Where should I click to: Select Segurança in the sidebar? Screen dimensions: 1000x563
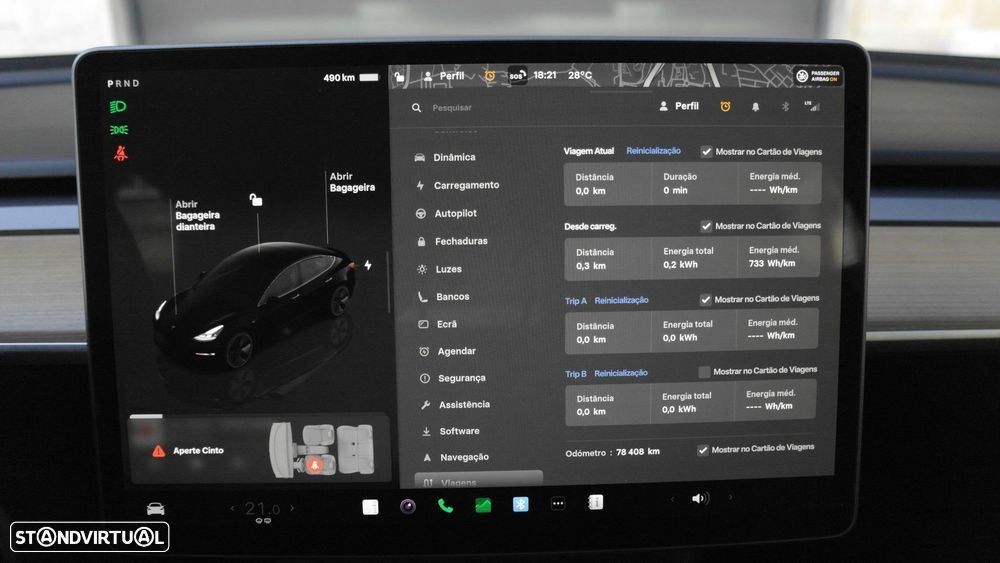click(x=453, y=378)
